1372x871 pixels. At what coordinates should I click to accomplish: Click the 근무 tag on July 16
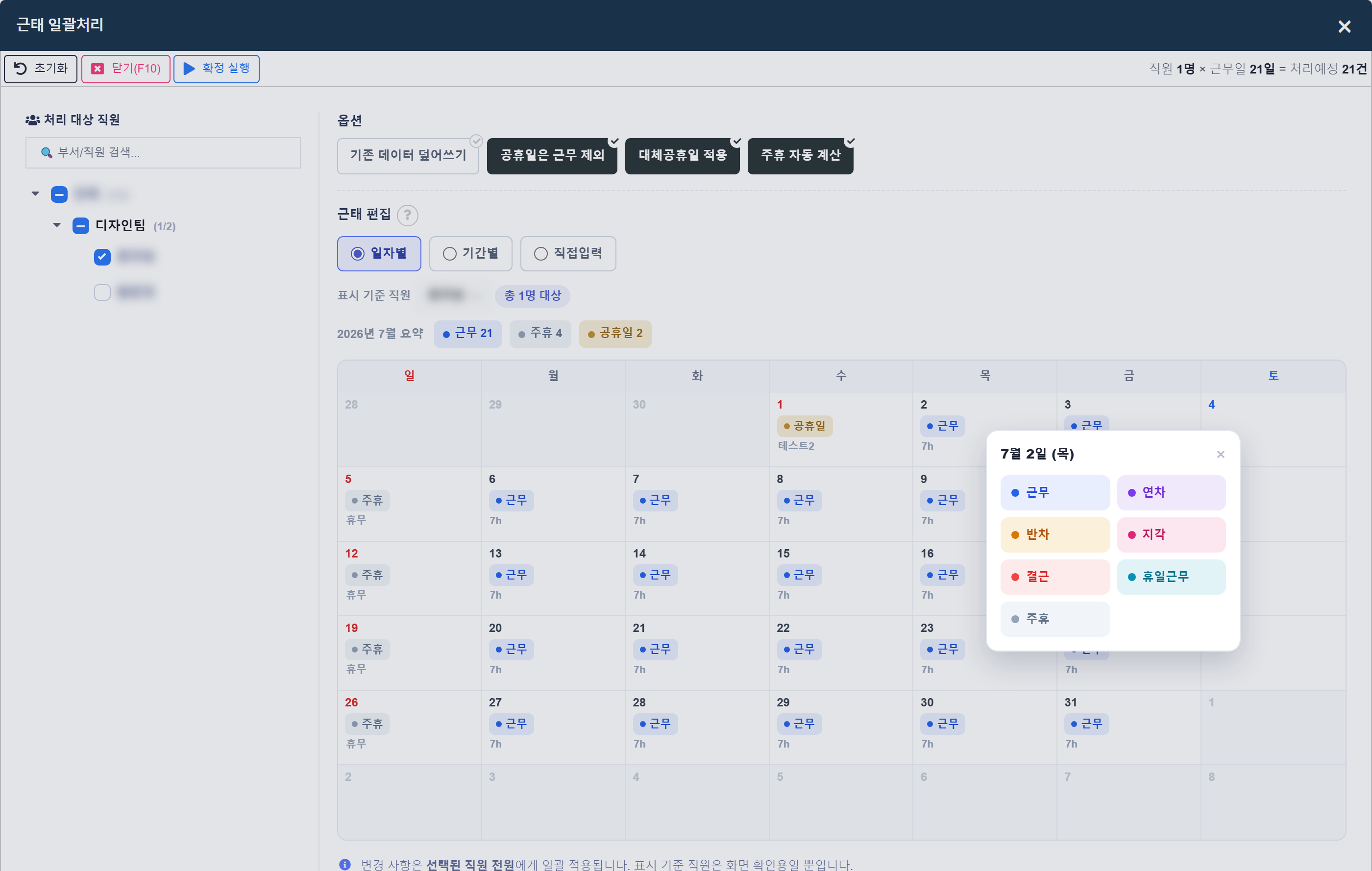(942, 575)
